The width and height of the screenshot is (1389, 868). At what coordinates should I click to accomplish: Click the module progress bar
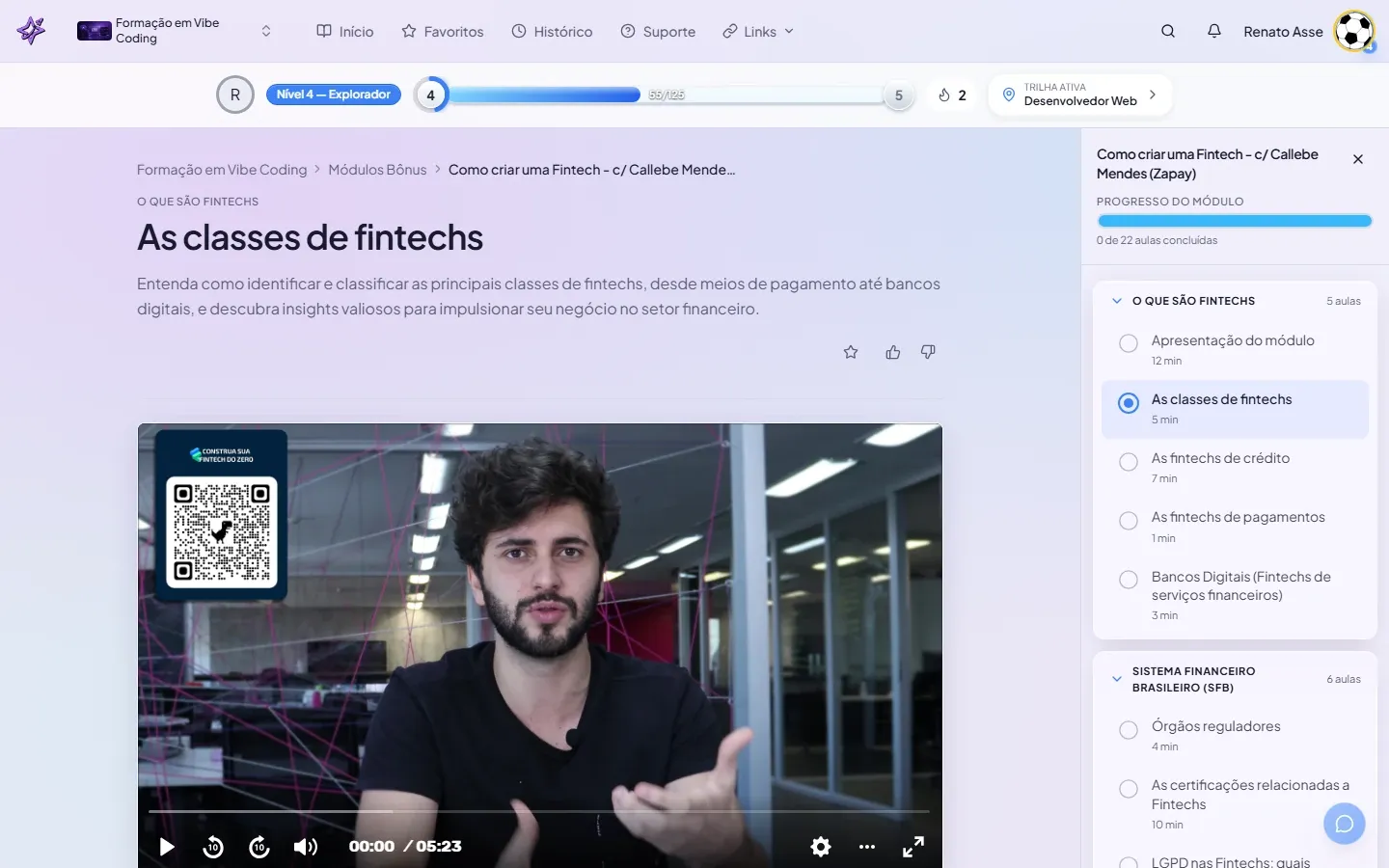coord(1235,221)
